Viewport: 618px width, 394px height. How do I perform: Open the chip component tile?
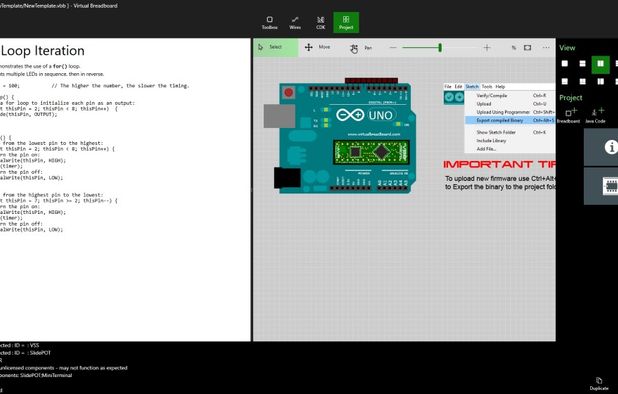[601, 186]
